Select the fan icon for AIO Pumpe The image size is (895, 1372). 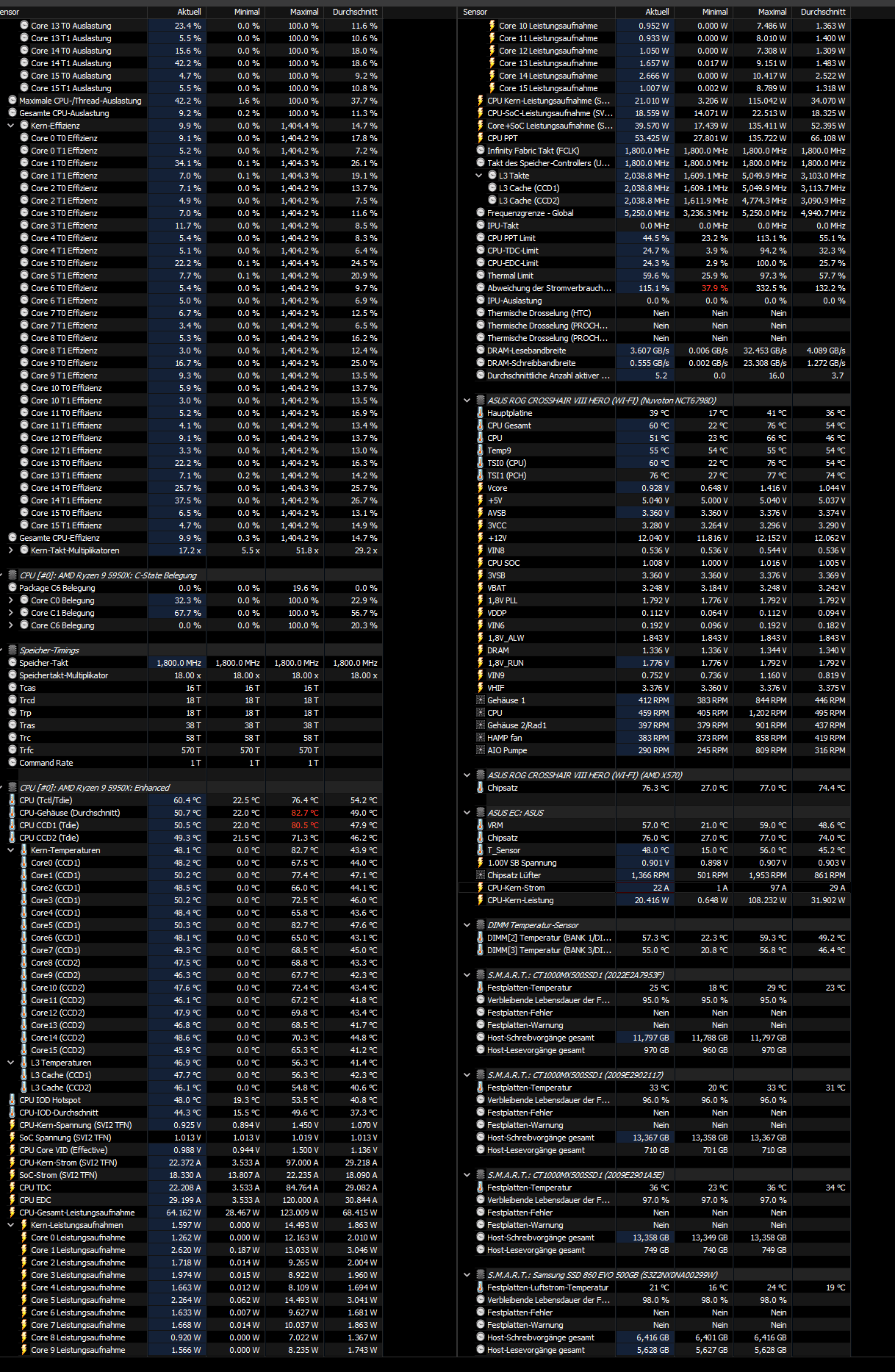(481, 750)
